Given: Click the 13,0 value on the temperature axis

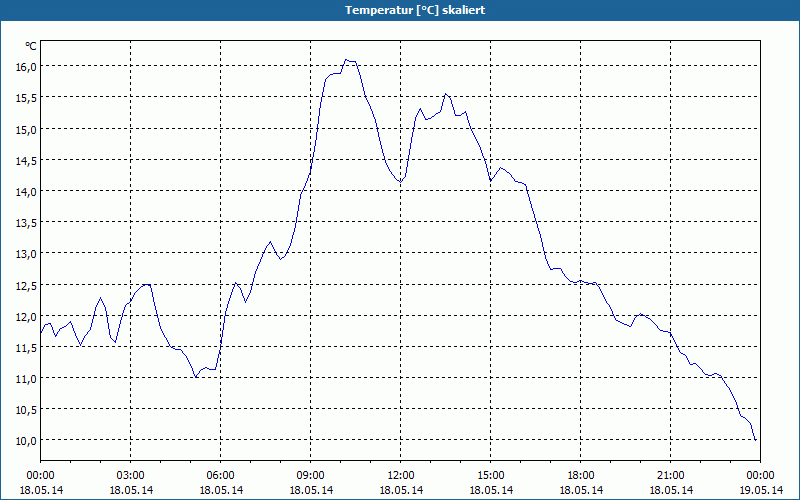Looking at the screenshot, I should (x=26, y=254).
